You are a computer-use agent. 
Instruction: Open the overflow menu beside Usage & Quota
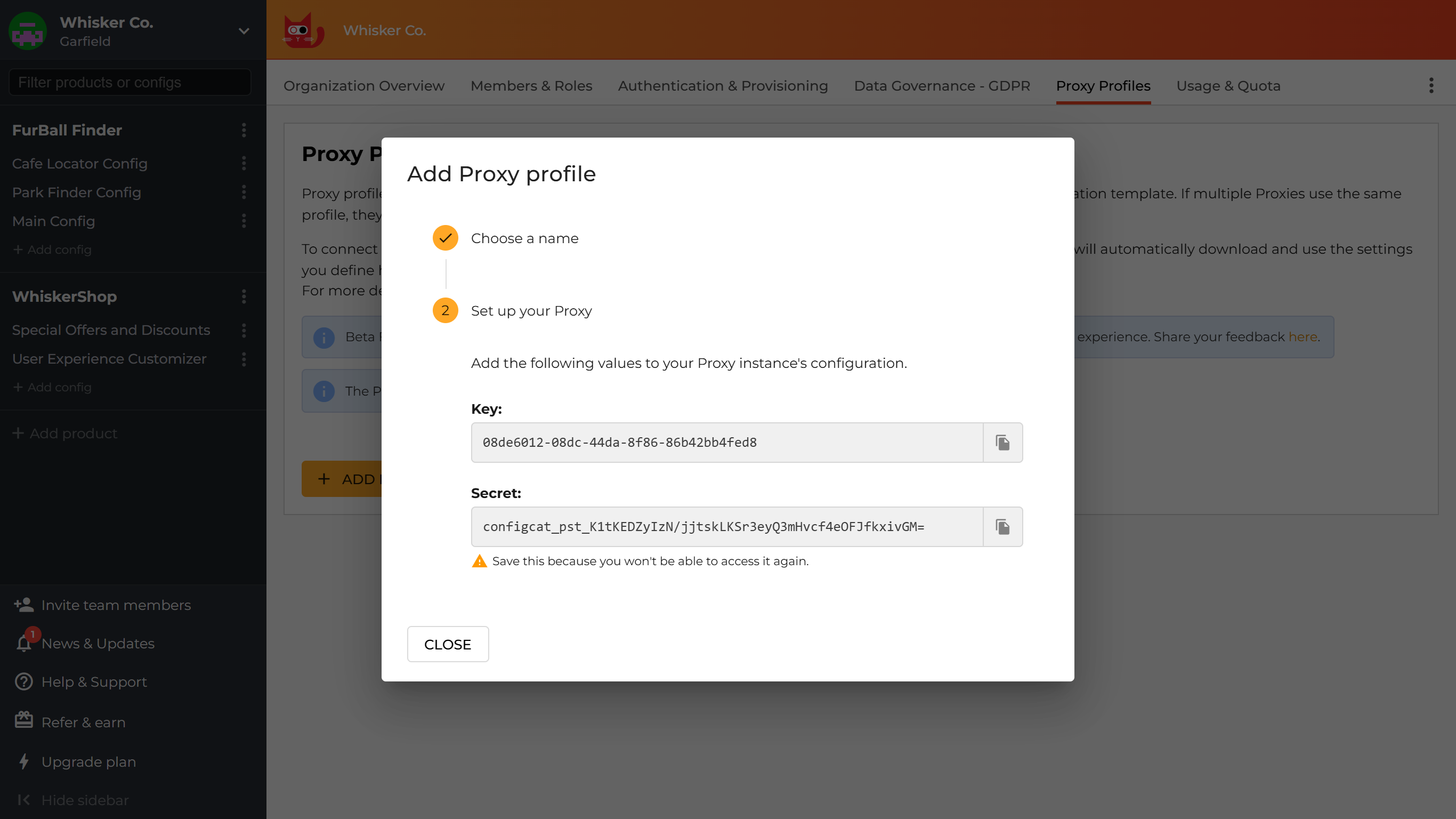1431,85
